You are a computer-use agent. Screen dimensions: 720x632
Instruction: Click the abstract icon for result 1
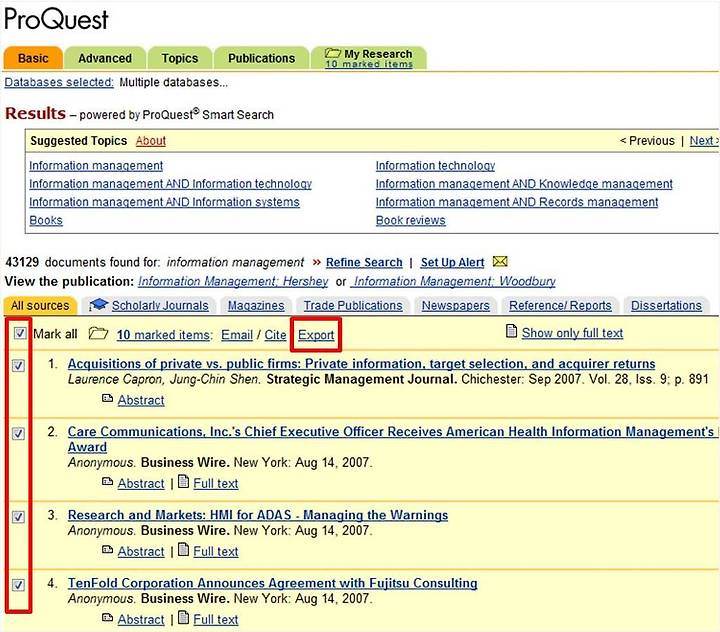pos(107,399)
